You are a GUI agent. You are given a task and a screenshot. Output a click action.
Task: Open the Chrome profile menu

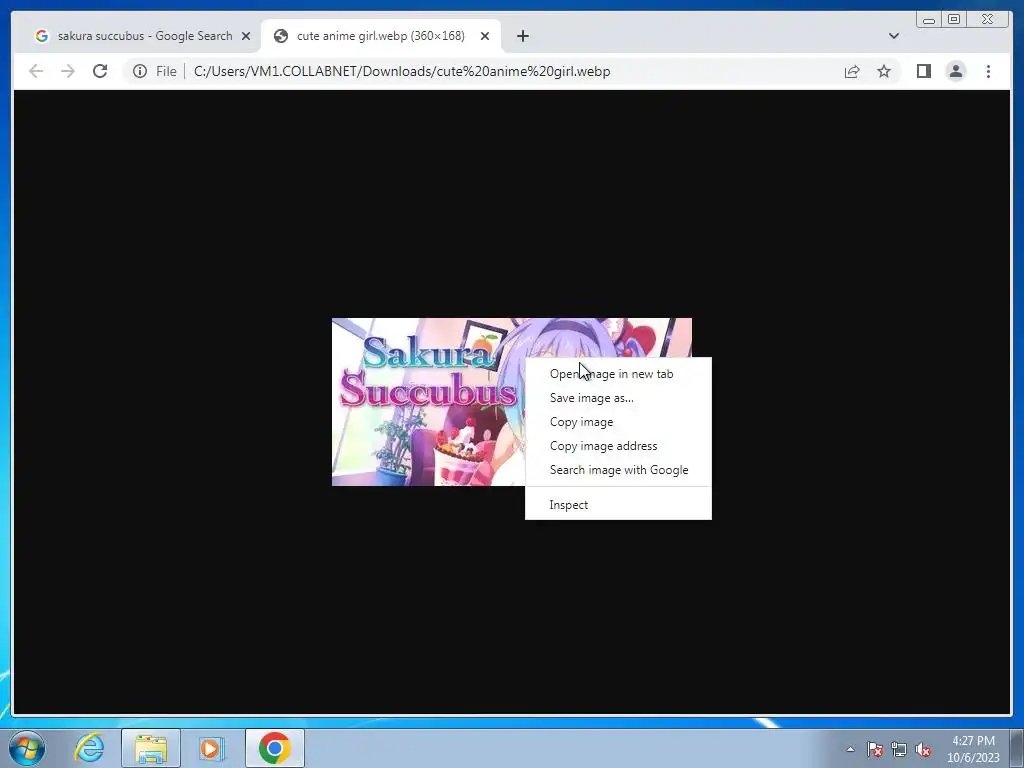click(x=955, y=71)
